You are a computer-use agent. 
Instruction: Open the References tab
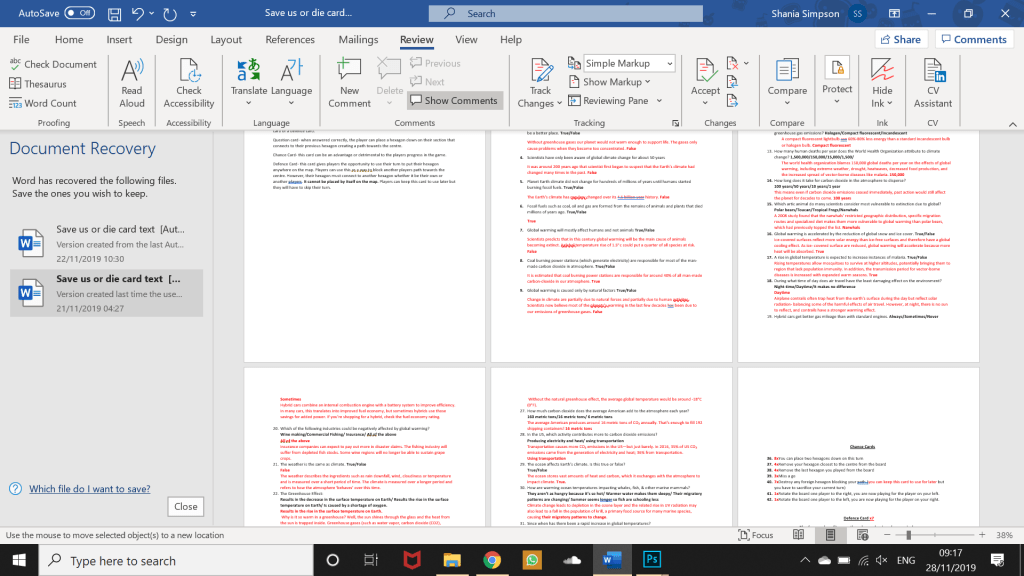pyautogui.click(x=290, y=40)
